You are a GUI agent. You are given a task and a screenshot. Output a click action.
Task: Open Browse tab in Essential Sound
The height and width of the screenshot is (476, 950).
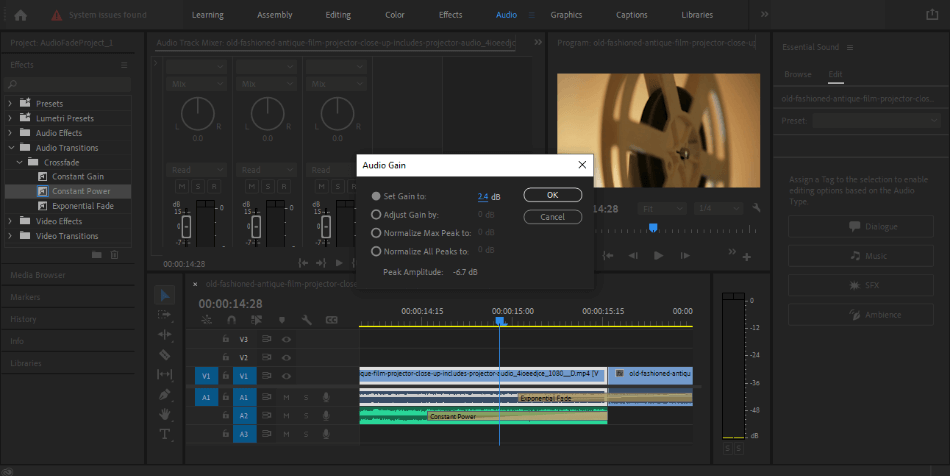797,74
